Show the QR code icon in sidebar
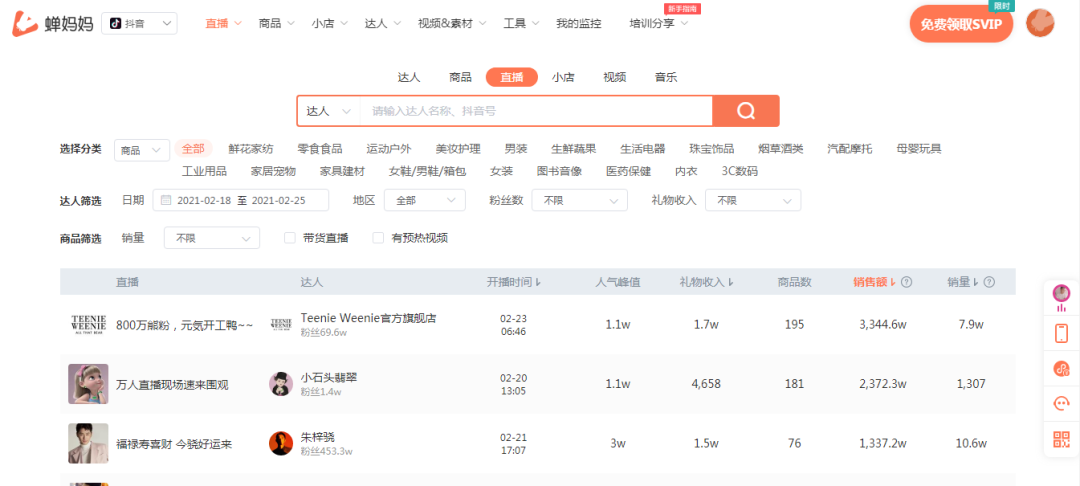The image size is (1080, 486). click(x=1061, y=439)
